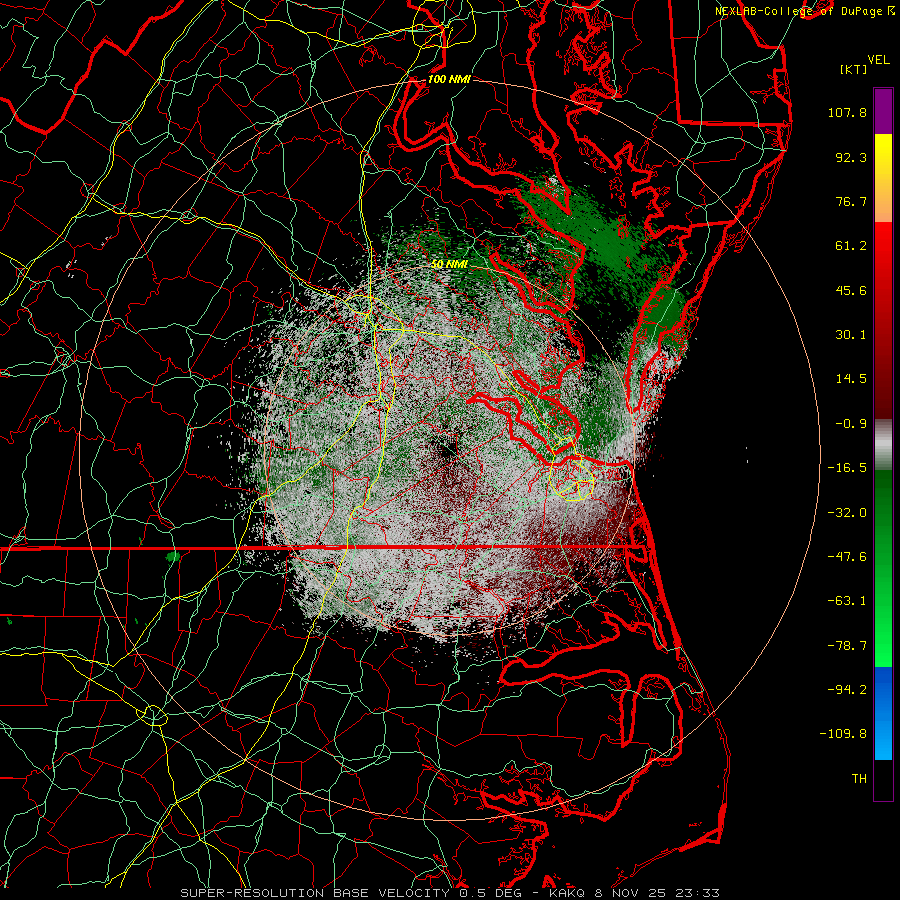Click the SUPER-RESOLUTION BASE VELOCITY caption text
This screenshot has width=900, height=900.
[x=316, y=893]
